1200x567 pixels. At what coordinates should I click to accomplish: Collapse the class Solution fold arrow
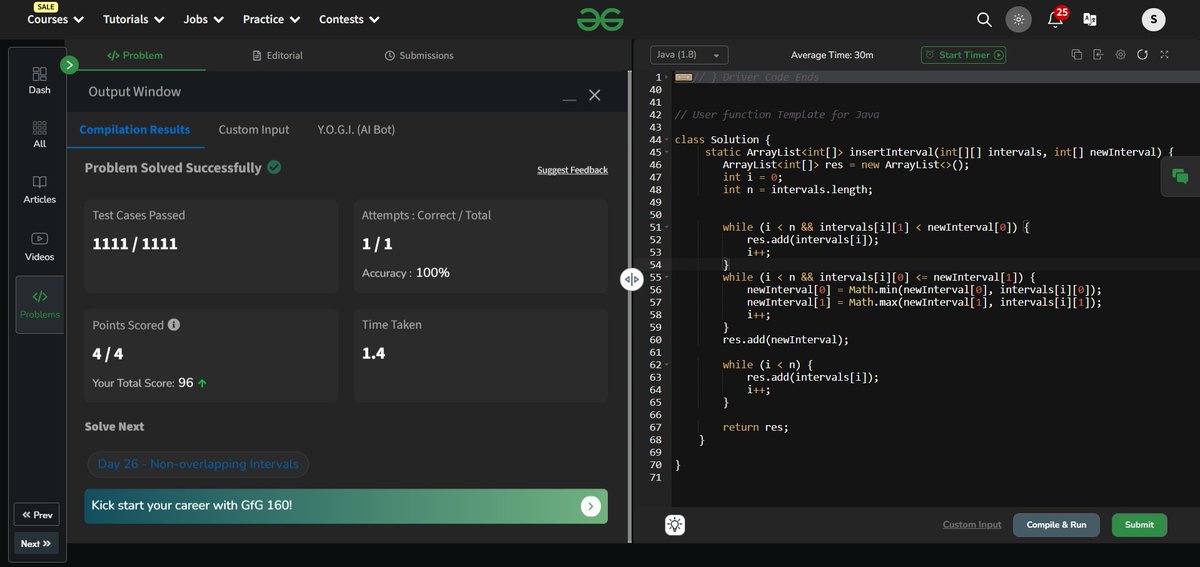pos(667,140)
